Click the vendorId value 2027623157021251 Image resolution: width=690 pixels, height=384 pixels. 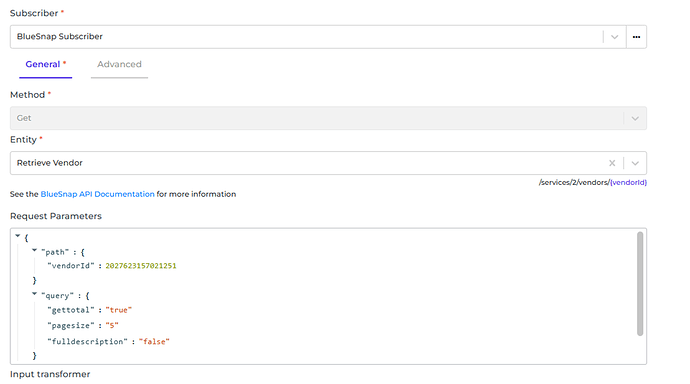141,266
